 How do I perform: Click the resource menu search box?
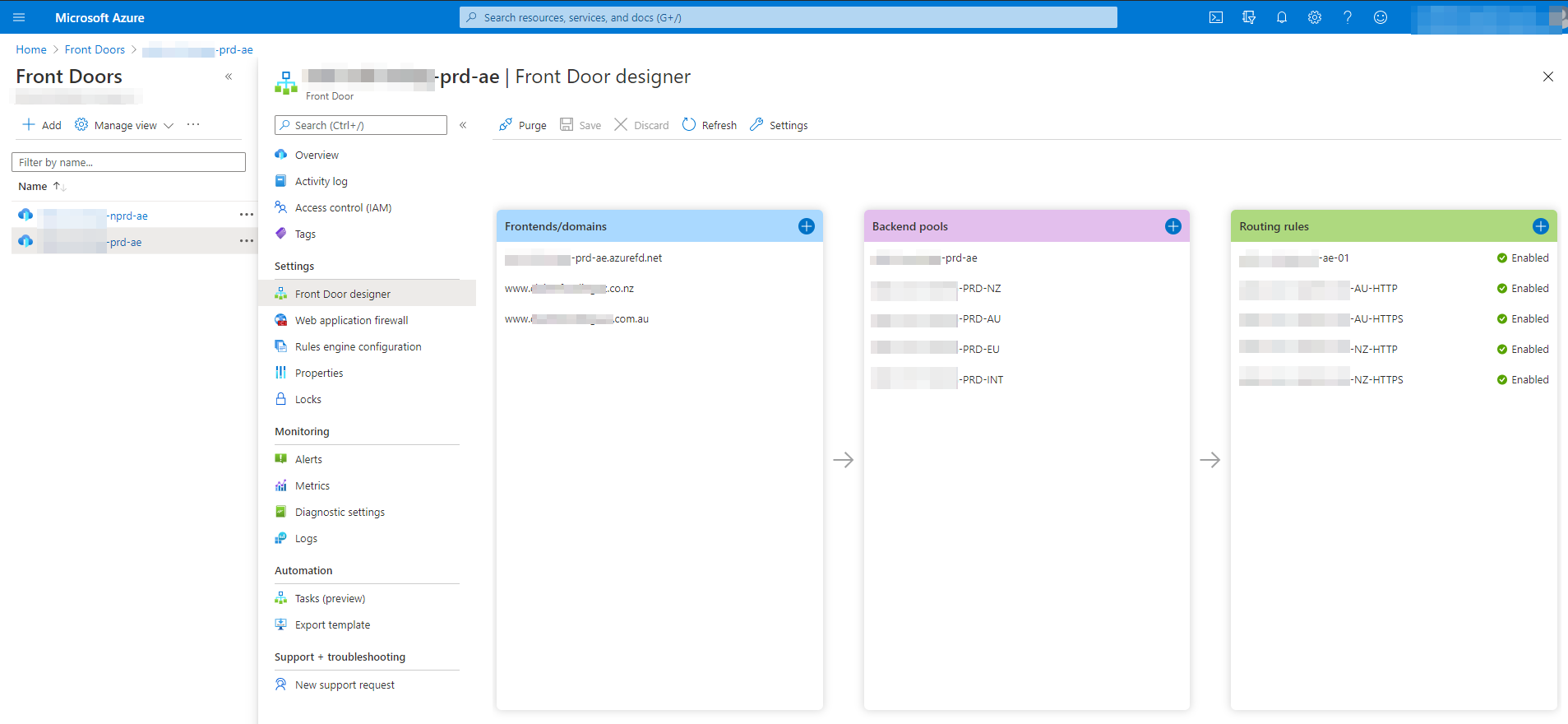click(x=361, y=125)
